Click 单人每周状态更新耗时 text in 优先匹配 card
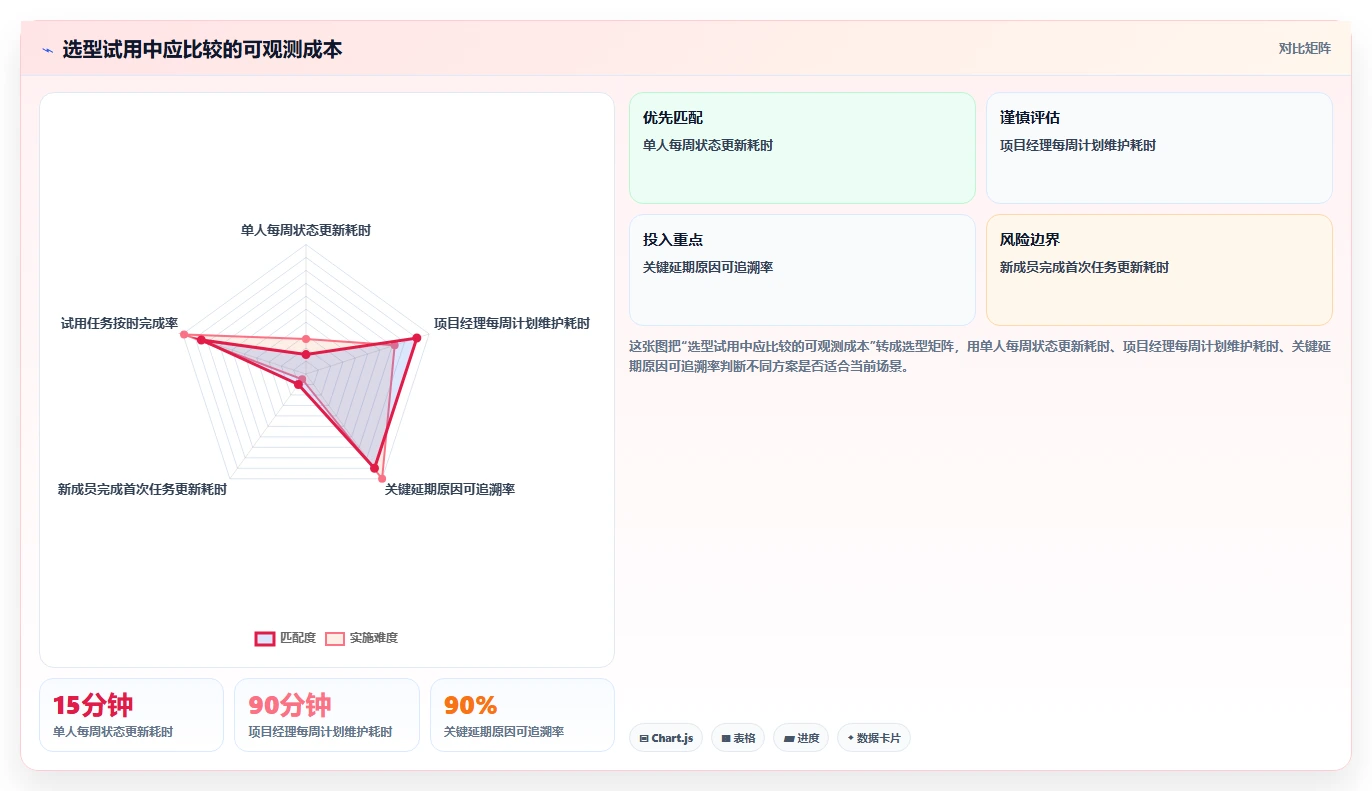This screenshot has width=1372, height=791. pyautogui.click(x=708, y=145)
